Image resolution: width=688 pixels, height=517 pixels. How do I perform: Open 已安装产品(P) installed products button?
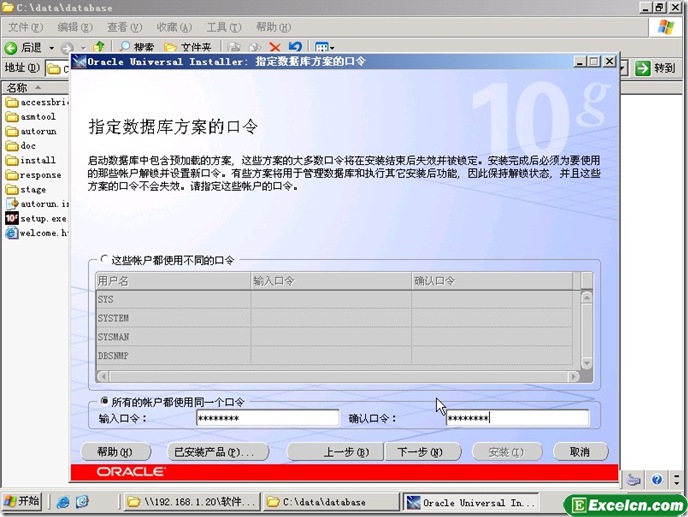(x=218, y=452)
